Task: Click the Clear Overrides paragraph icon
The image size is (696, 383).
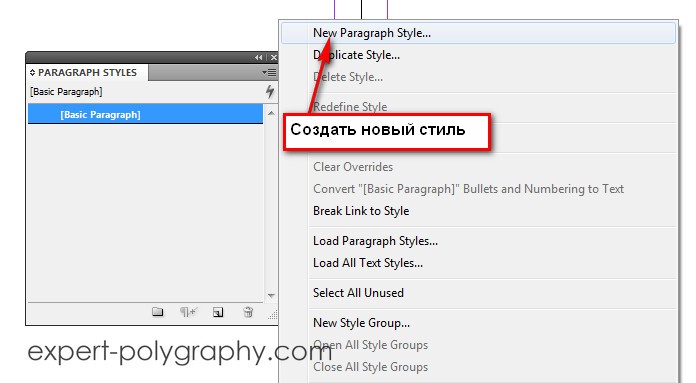Action: (188, 312)
